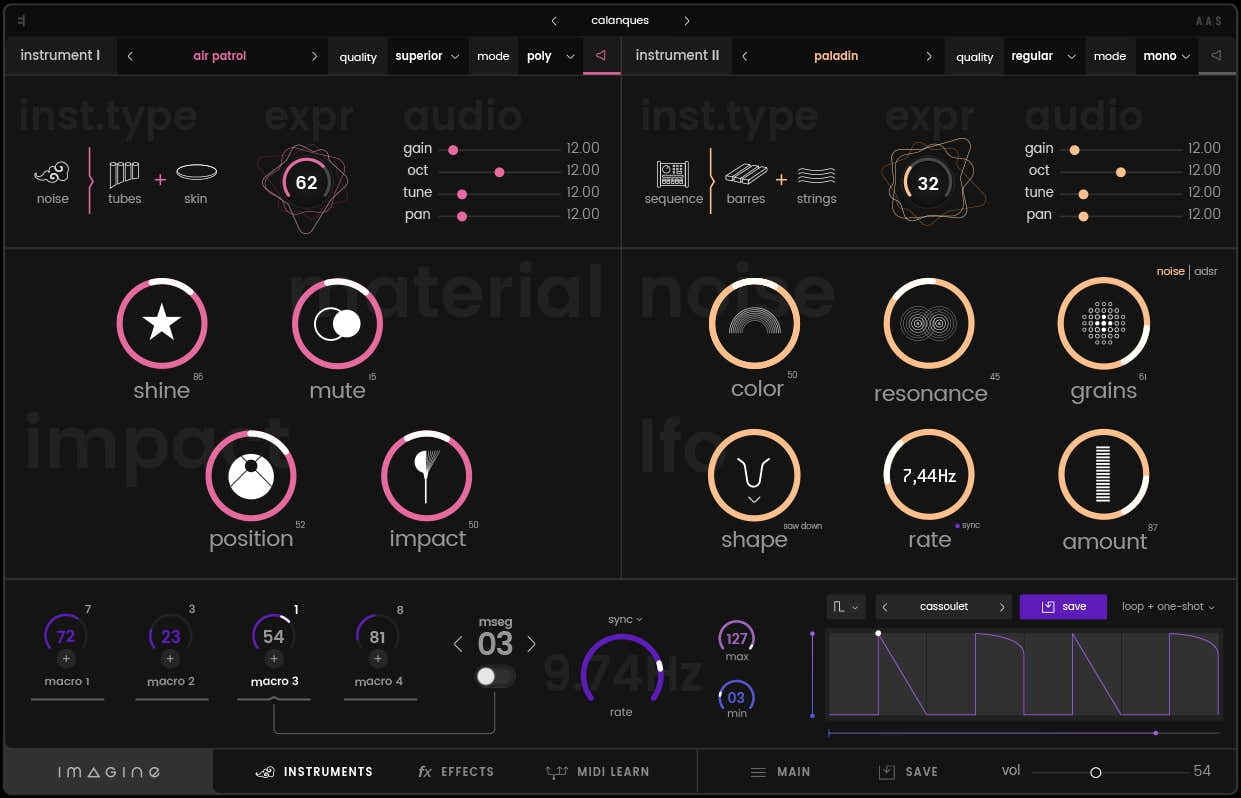The width and height of the screenshot is (1241, 798).
Task: Toggle the LFO rate sync option
Action: [967, 525]
